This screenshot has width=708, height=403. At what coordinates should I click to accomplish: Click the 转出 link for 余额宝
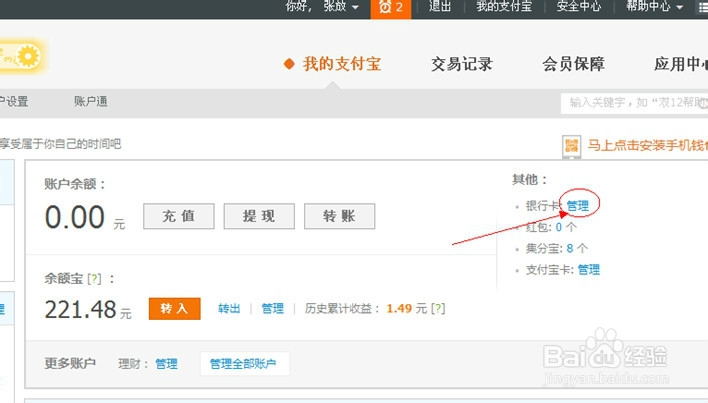click(229, 309)
